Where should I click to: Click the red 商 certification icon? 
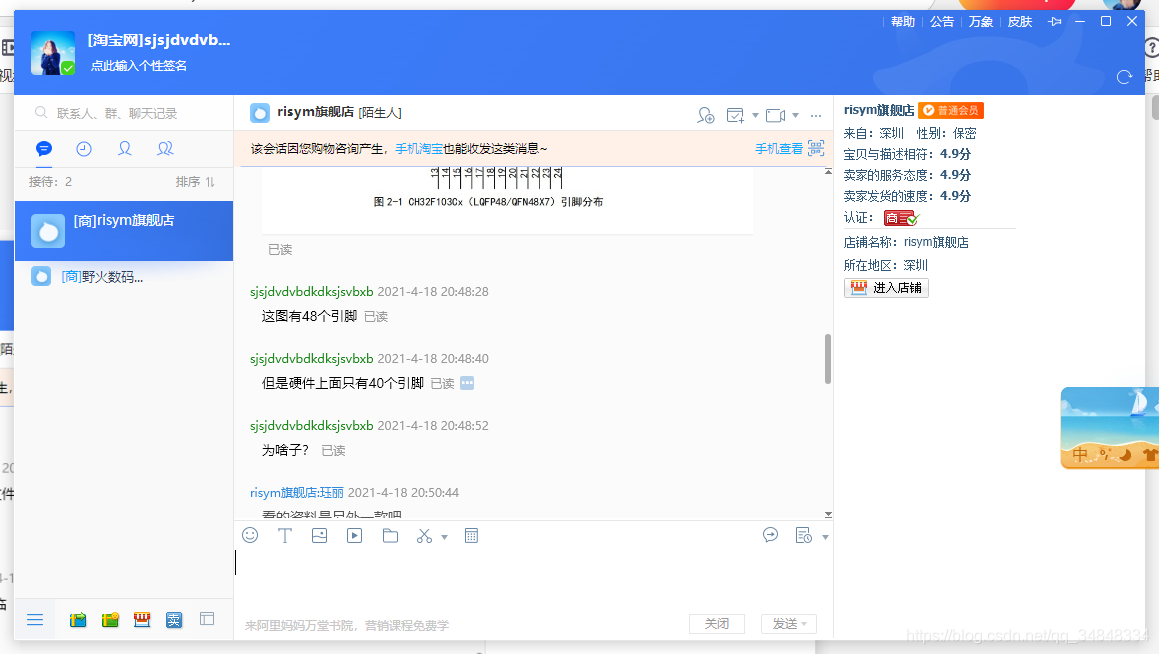[x=900, y=218]
